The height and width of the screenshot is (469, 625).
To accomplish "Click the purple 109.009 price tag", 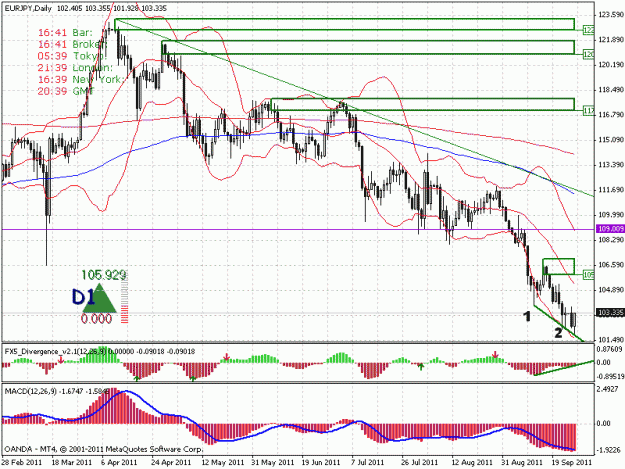I will click(x=610, y=229).
